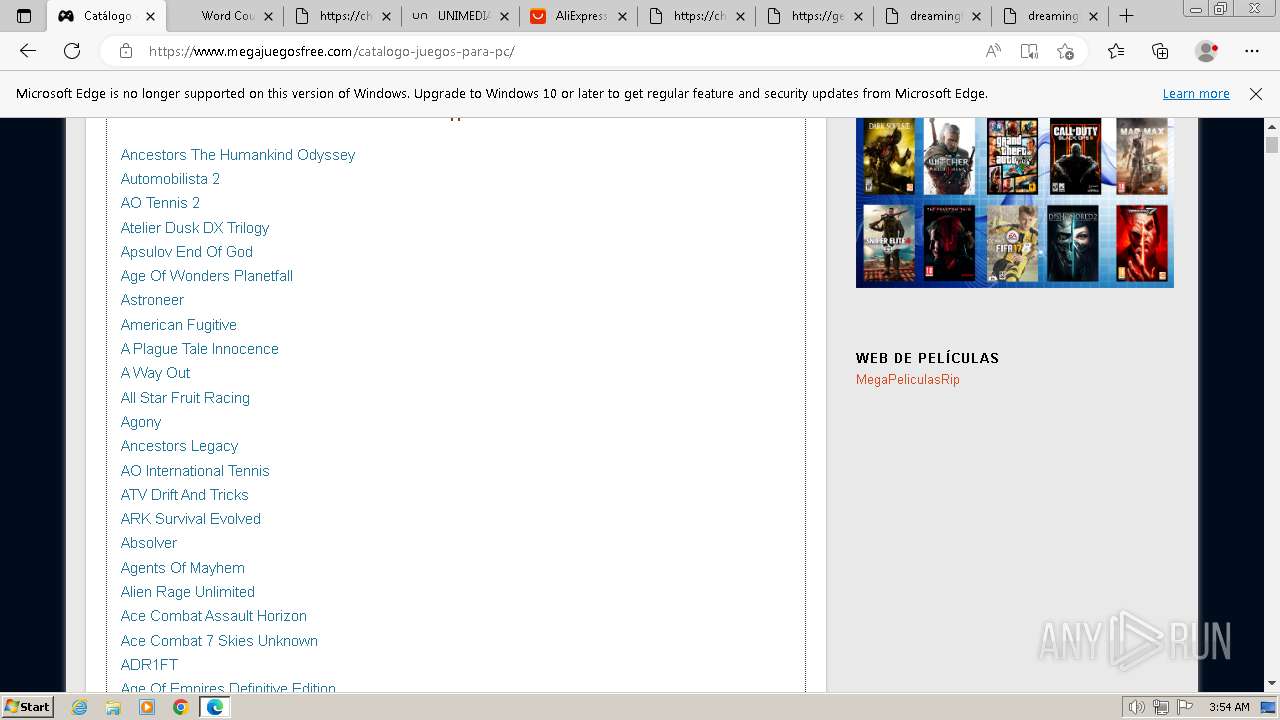This screenshot has width=1280, height=720.
Task: Focus the megajuegosfree.com address bar
Action: click(x=560, y=51)
